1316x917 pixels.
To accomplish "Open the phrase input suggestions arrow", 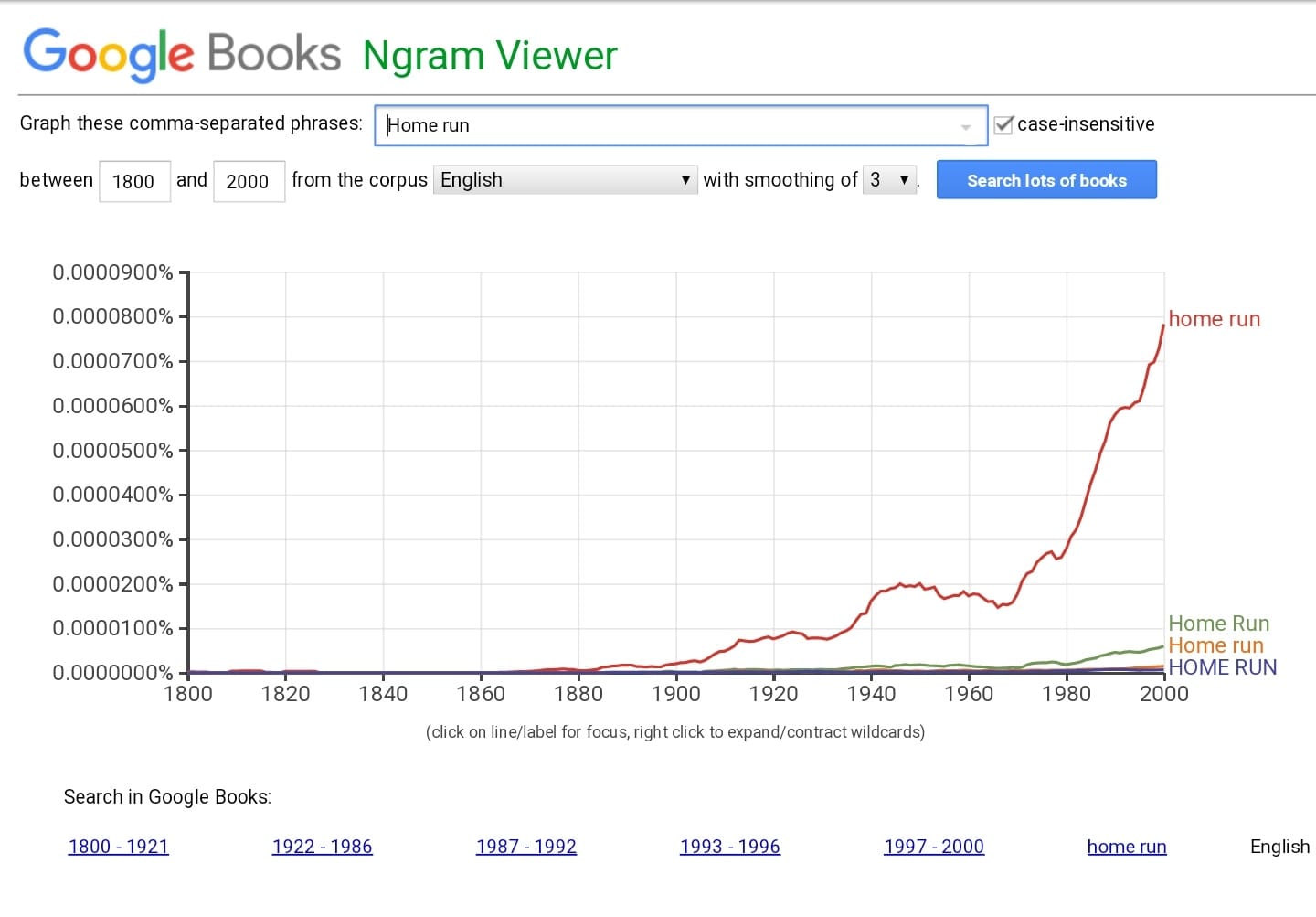I will tap(966, 127).
